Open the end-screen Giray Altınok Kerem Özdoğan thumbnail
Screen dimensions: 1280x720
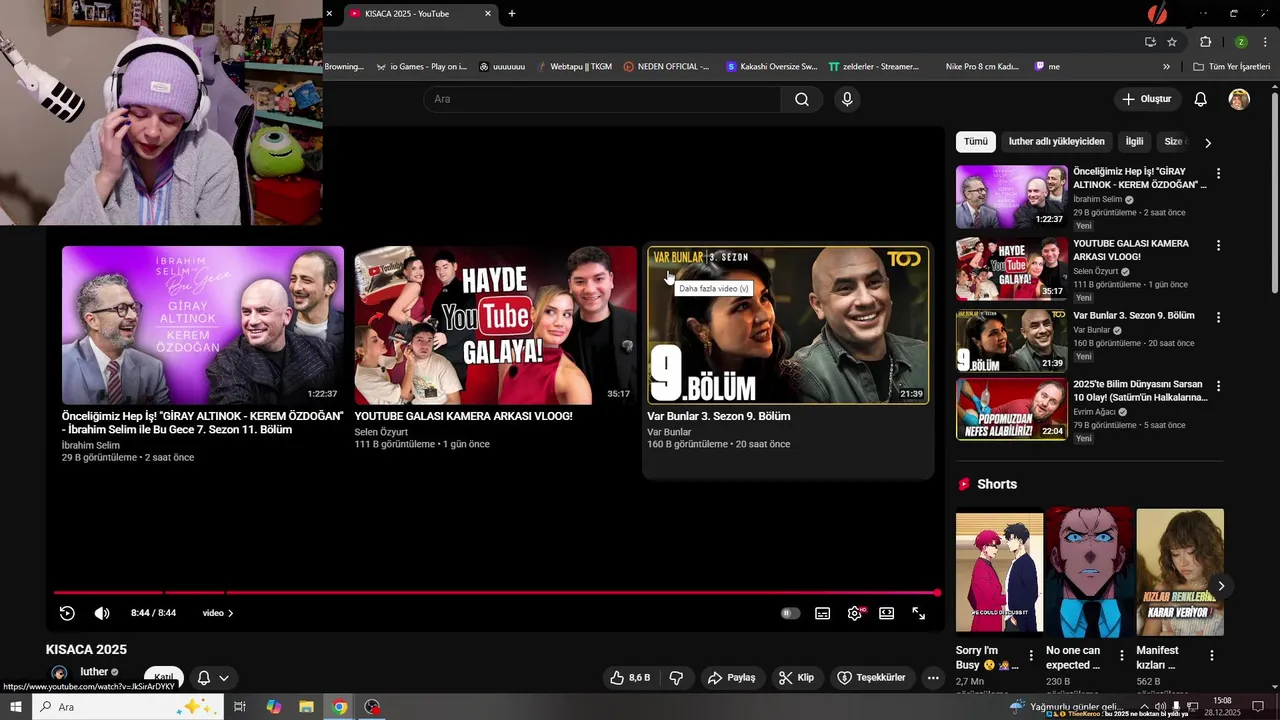(203, 325)
